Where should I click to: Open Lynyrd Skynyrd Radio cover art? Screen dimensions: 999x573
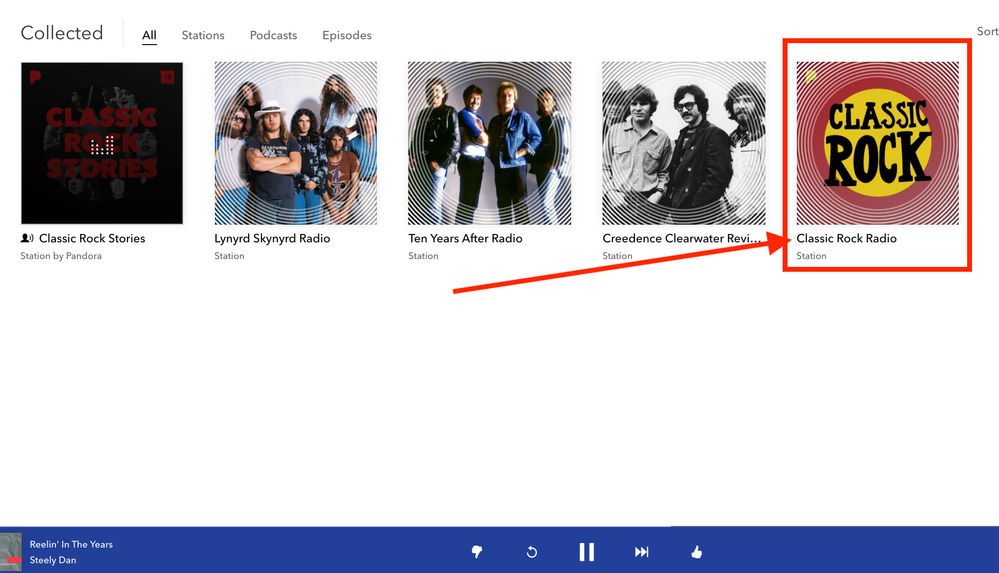pyautogui.click(x=296, y=143)
